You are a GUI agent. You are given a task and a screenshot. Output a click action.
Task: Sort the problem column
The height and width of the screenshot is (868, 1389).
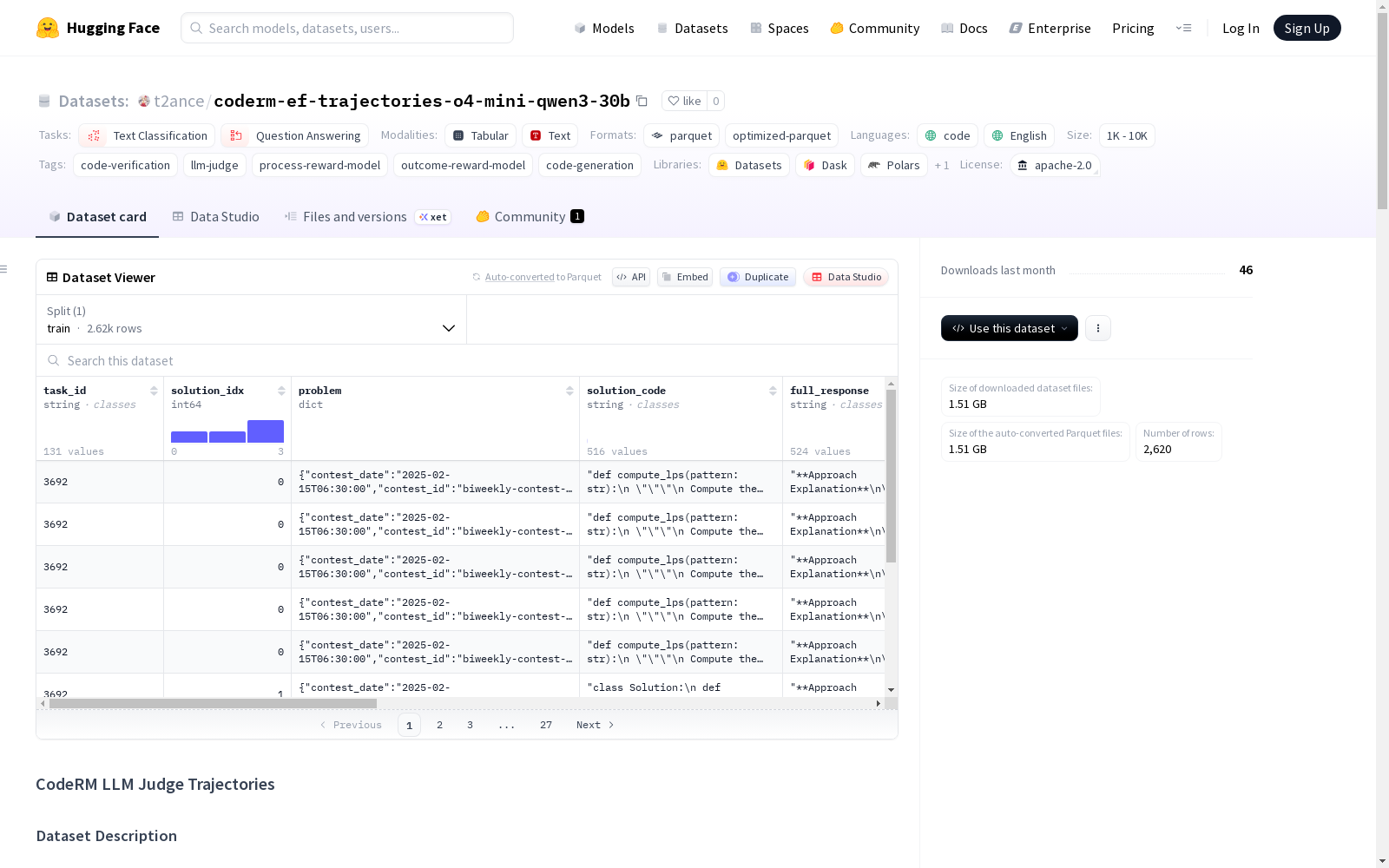569,391
